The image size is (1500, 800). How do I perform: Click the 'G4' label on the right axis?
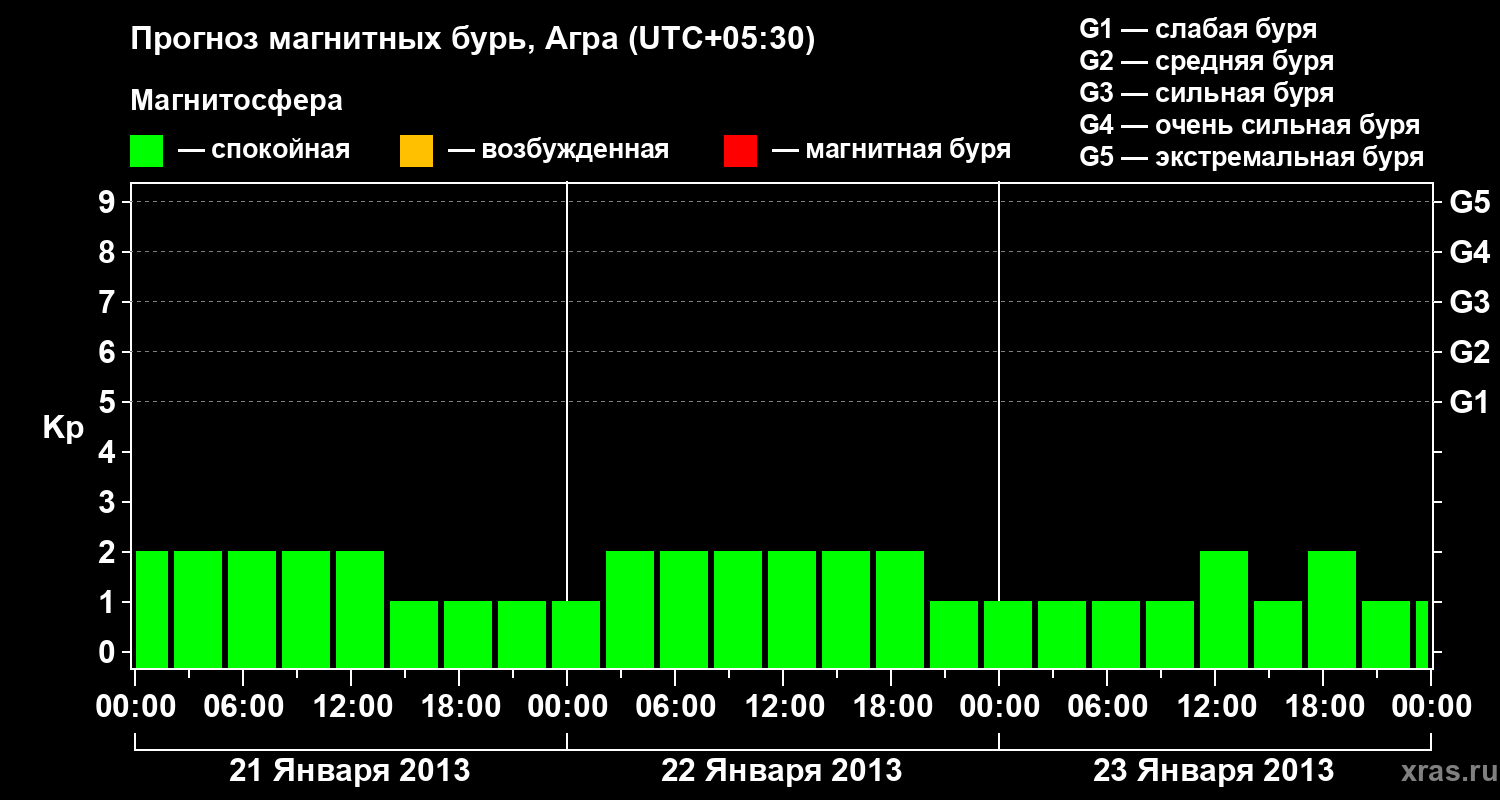pos(1469,252)
